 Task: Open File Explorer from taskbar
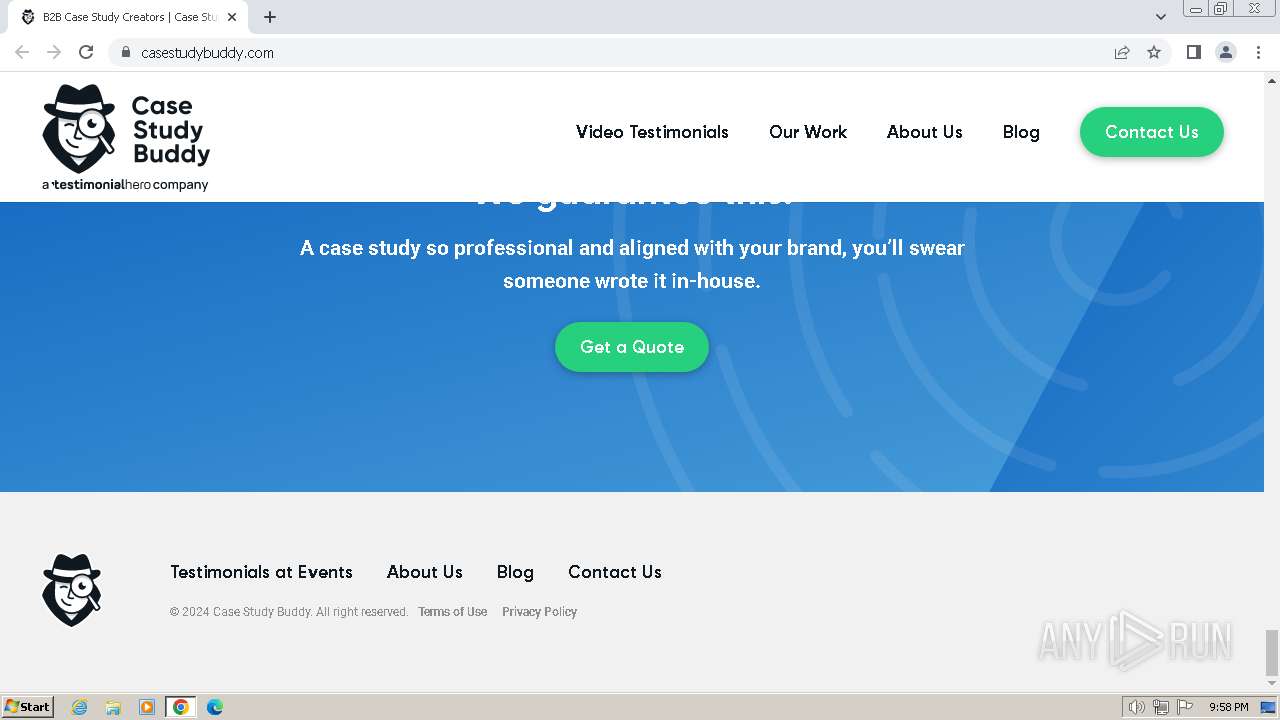pyautogui.click(x=113, y=707)
